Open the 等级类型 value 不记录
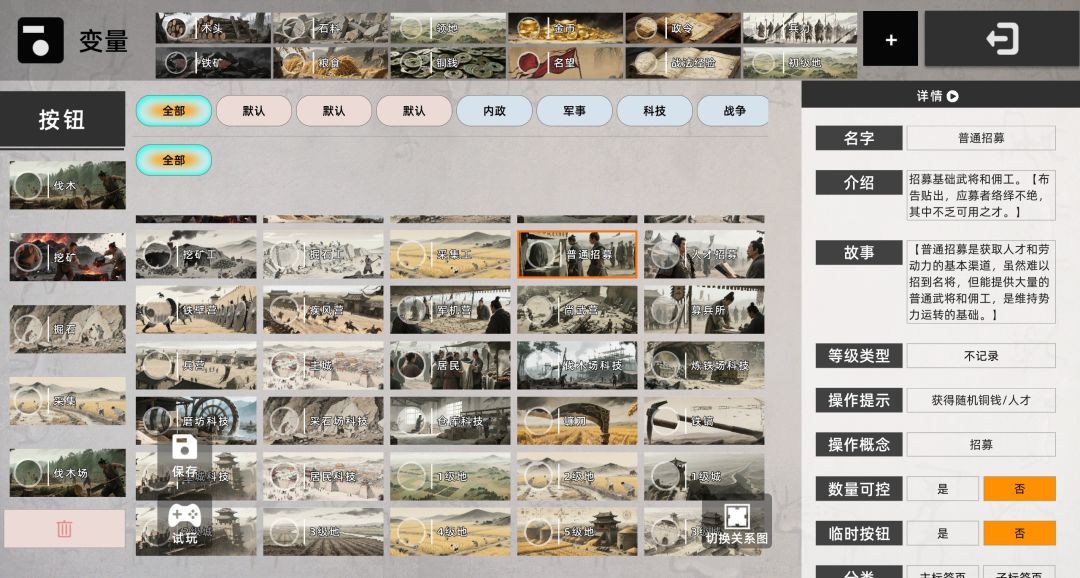 point(981,355)
